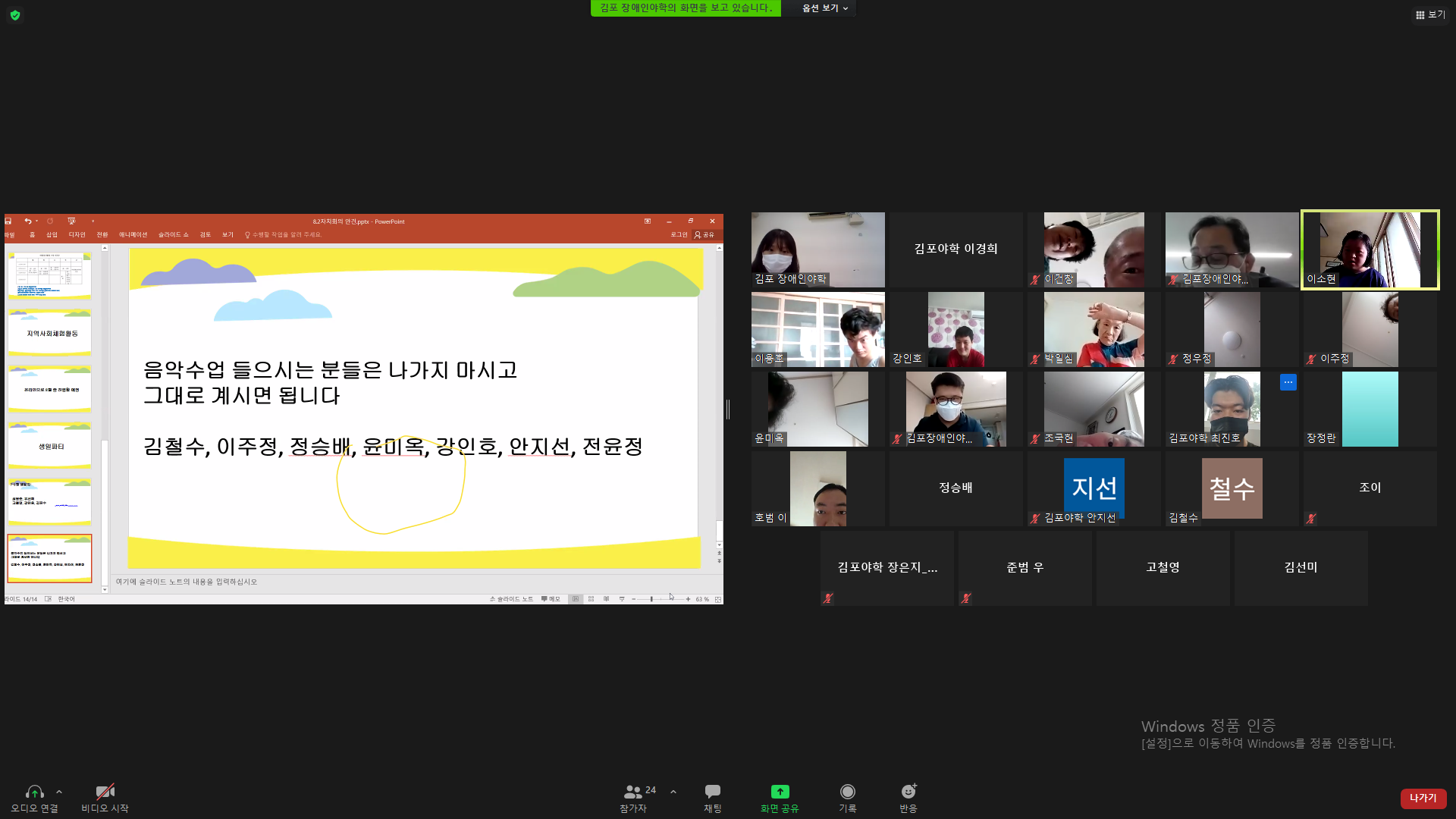The width and height of the screenshot is (1456, 819).
Task: Click the green screen share (화면 공유) button
Action: tap(780, 799)
